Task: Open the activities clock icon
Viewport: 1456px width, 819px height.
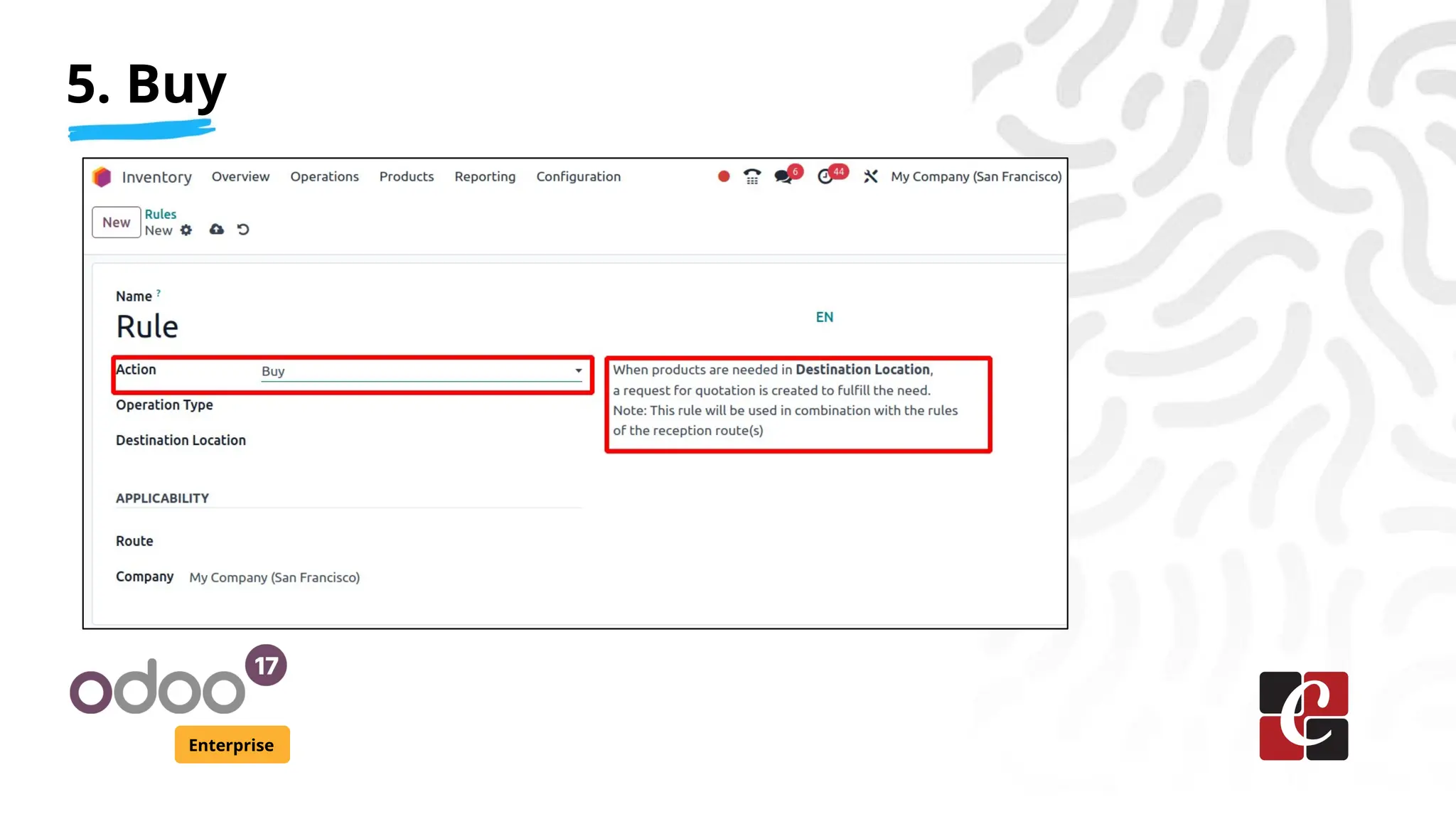Action: (825, 176)
